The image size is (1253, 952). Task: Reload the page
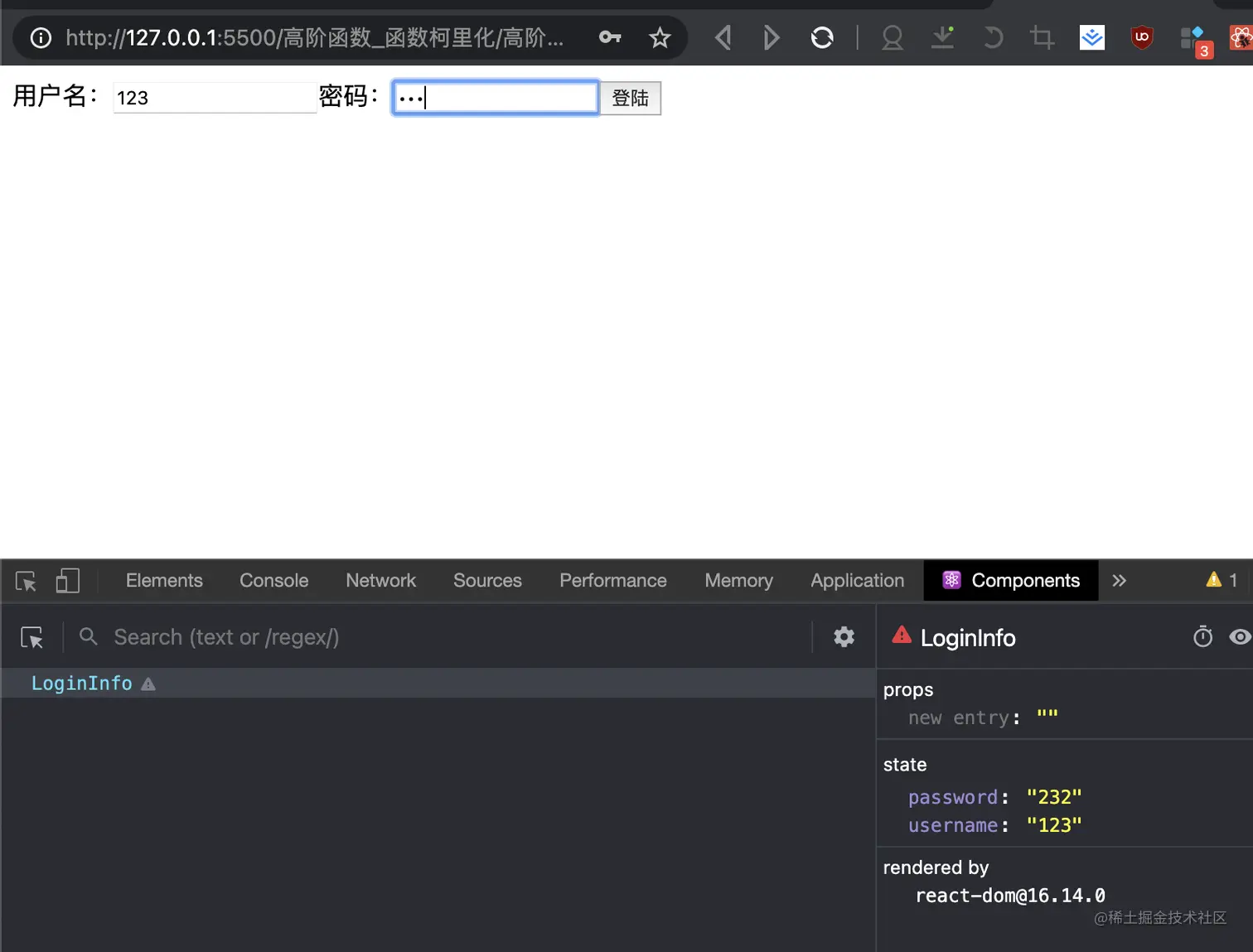822,37
